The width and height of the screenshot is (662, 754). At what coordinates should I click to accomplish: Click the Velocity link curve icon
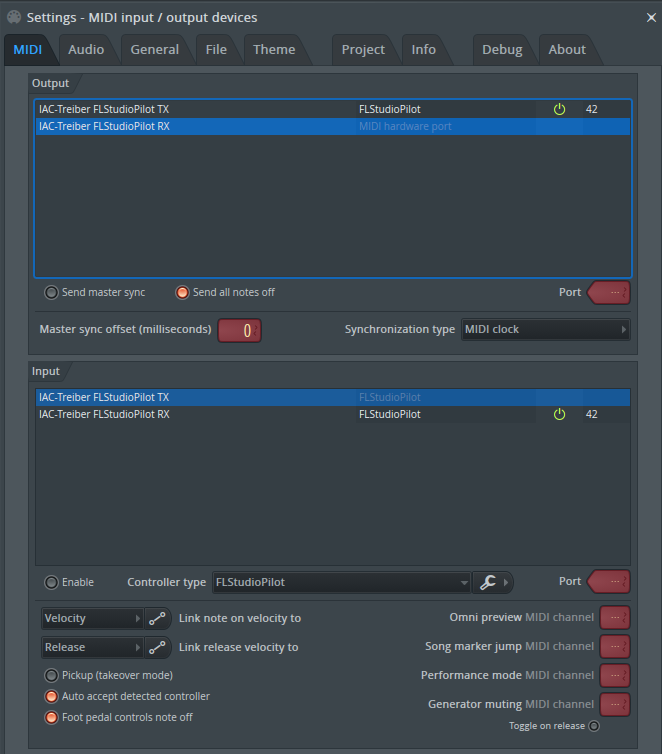tap(157, 618)
